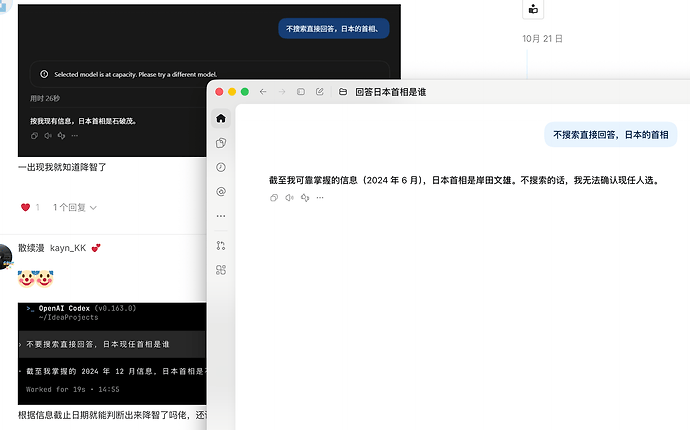Image resolution: width=690 pixels, height=430 pixels.
Task: Click the like count 1 beside the heart
Action: [x=37, y=207]
